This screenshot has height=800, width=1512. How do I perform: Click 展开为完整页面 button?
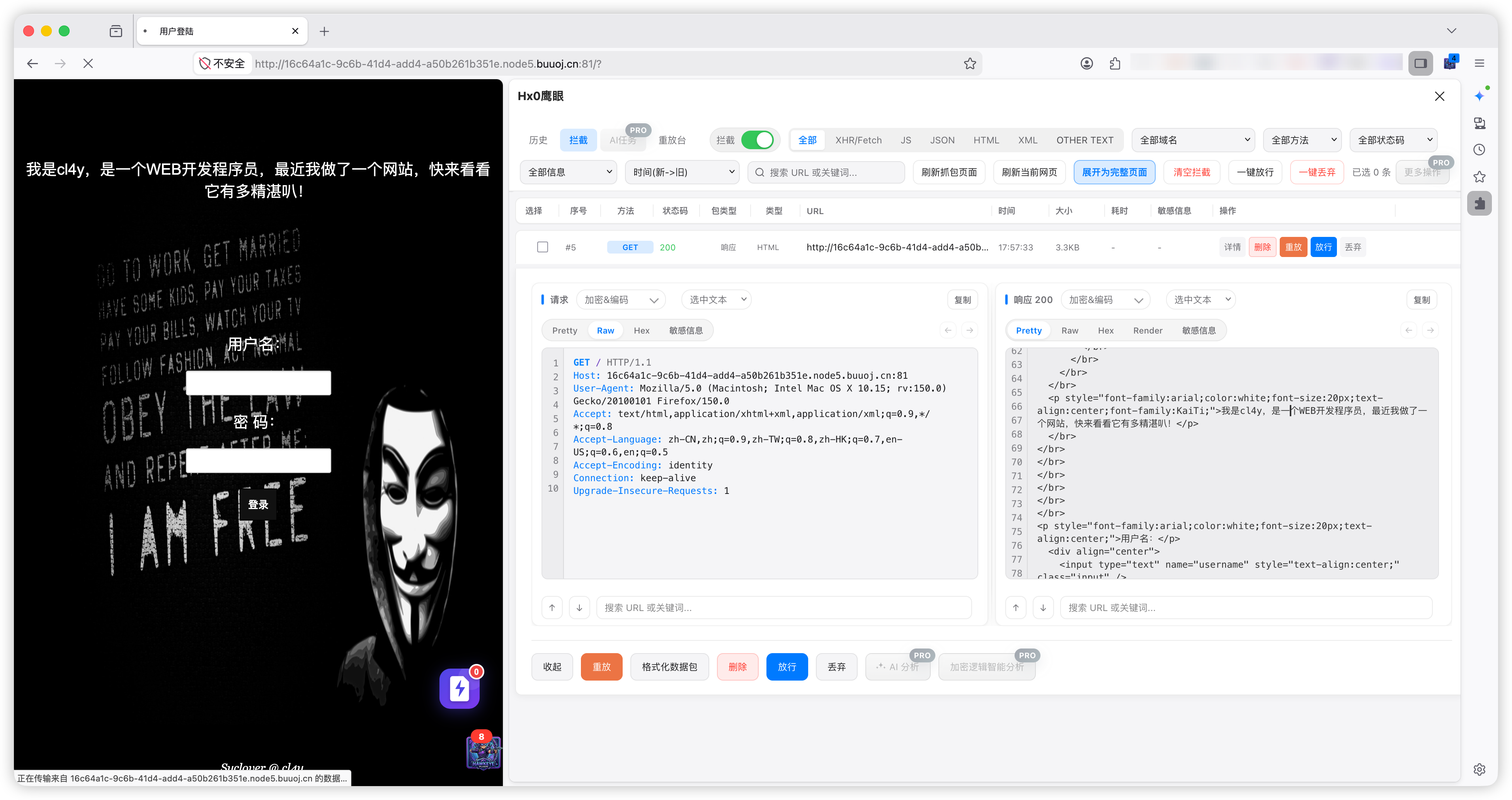click(x=1114, y=173)
